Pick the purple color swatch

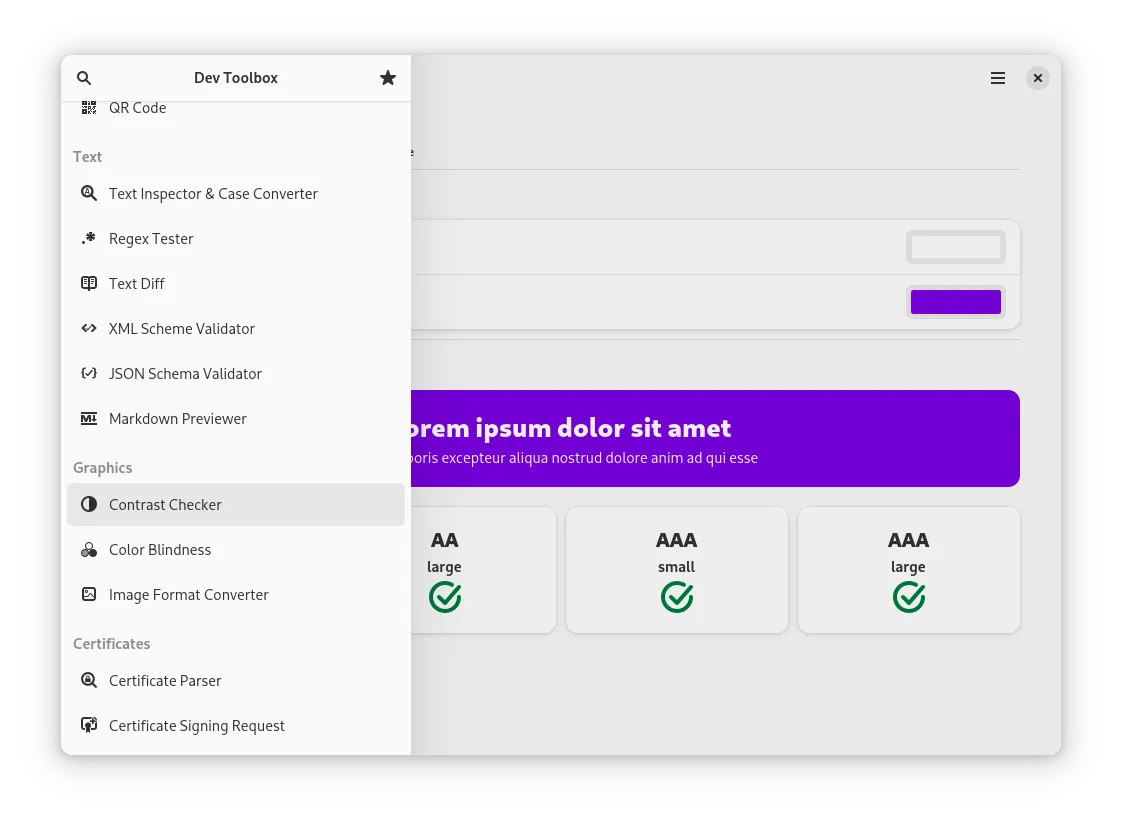point(955,302)
